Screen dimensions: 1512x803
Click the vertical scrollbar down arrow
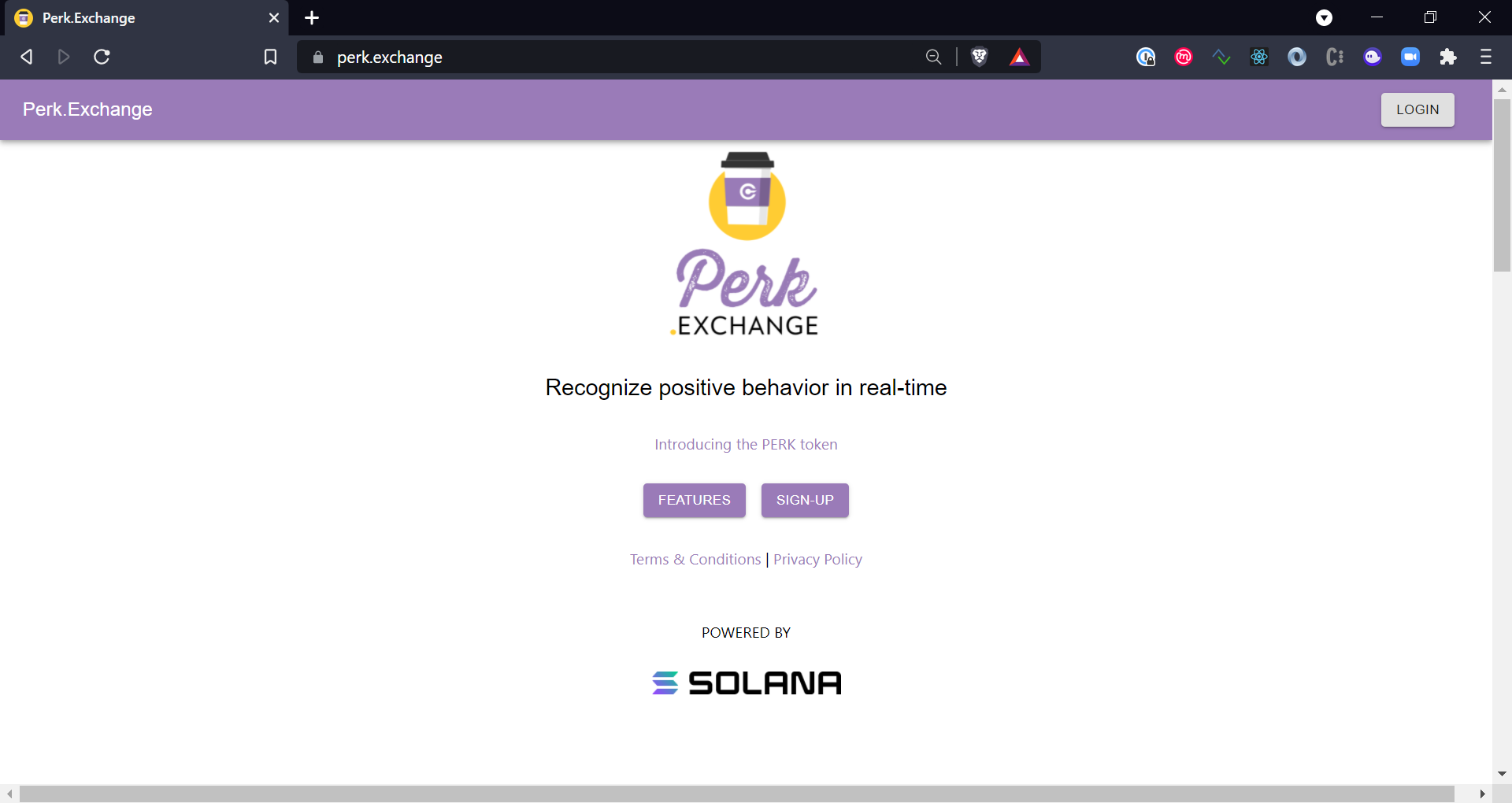point(1502,774)
